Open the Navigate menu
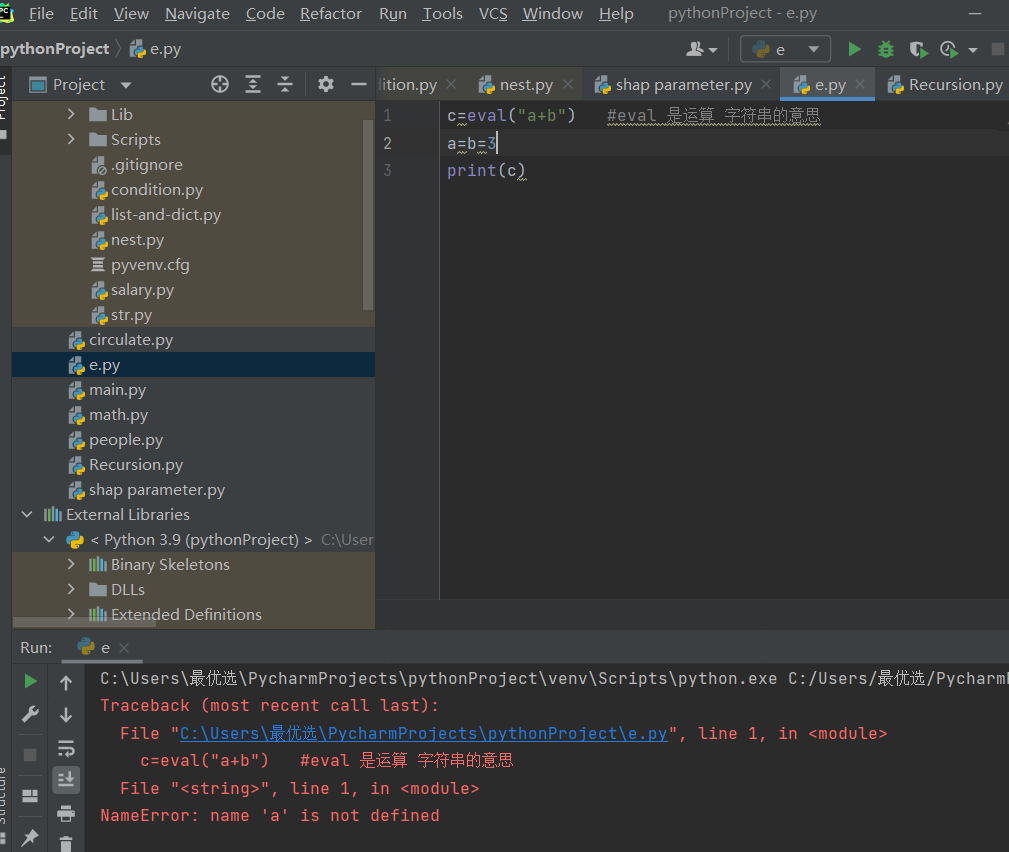 197,14
